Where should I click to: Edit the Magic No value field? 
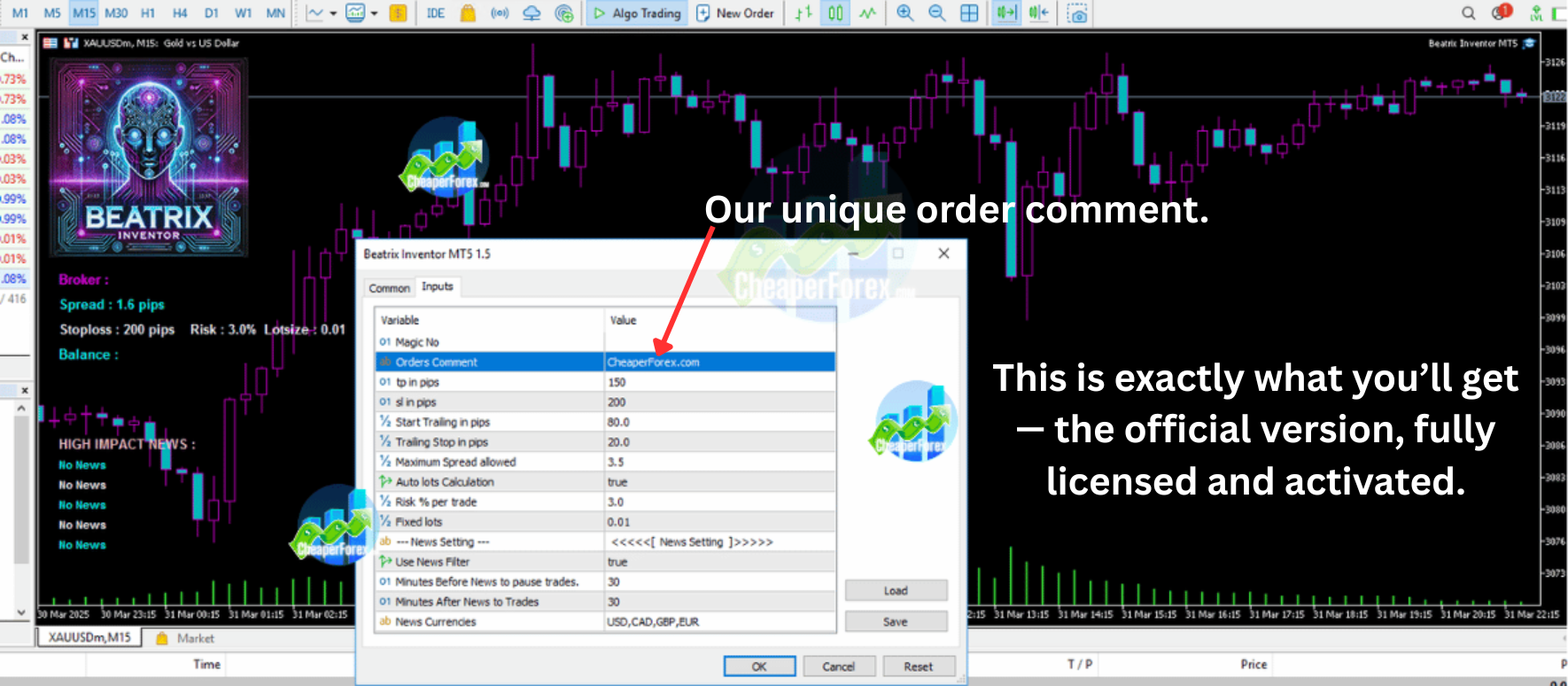pyautogui.click(x=720, y=342)
